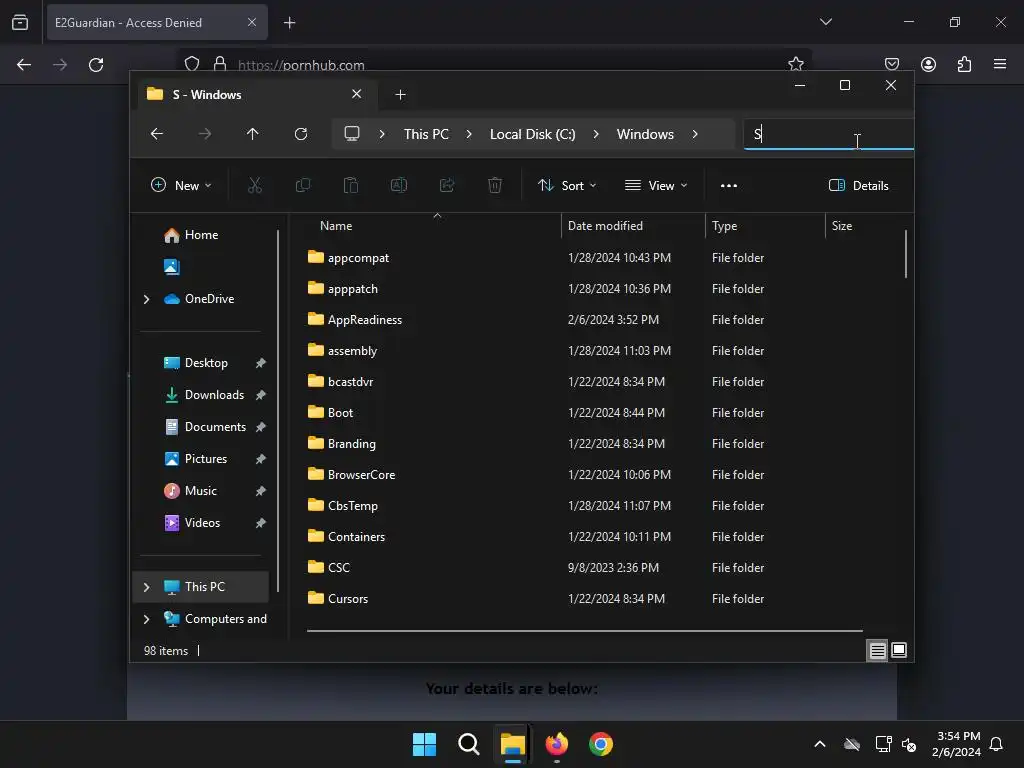Click the Paste clipboard icon

coord(351,185)
